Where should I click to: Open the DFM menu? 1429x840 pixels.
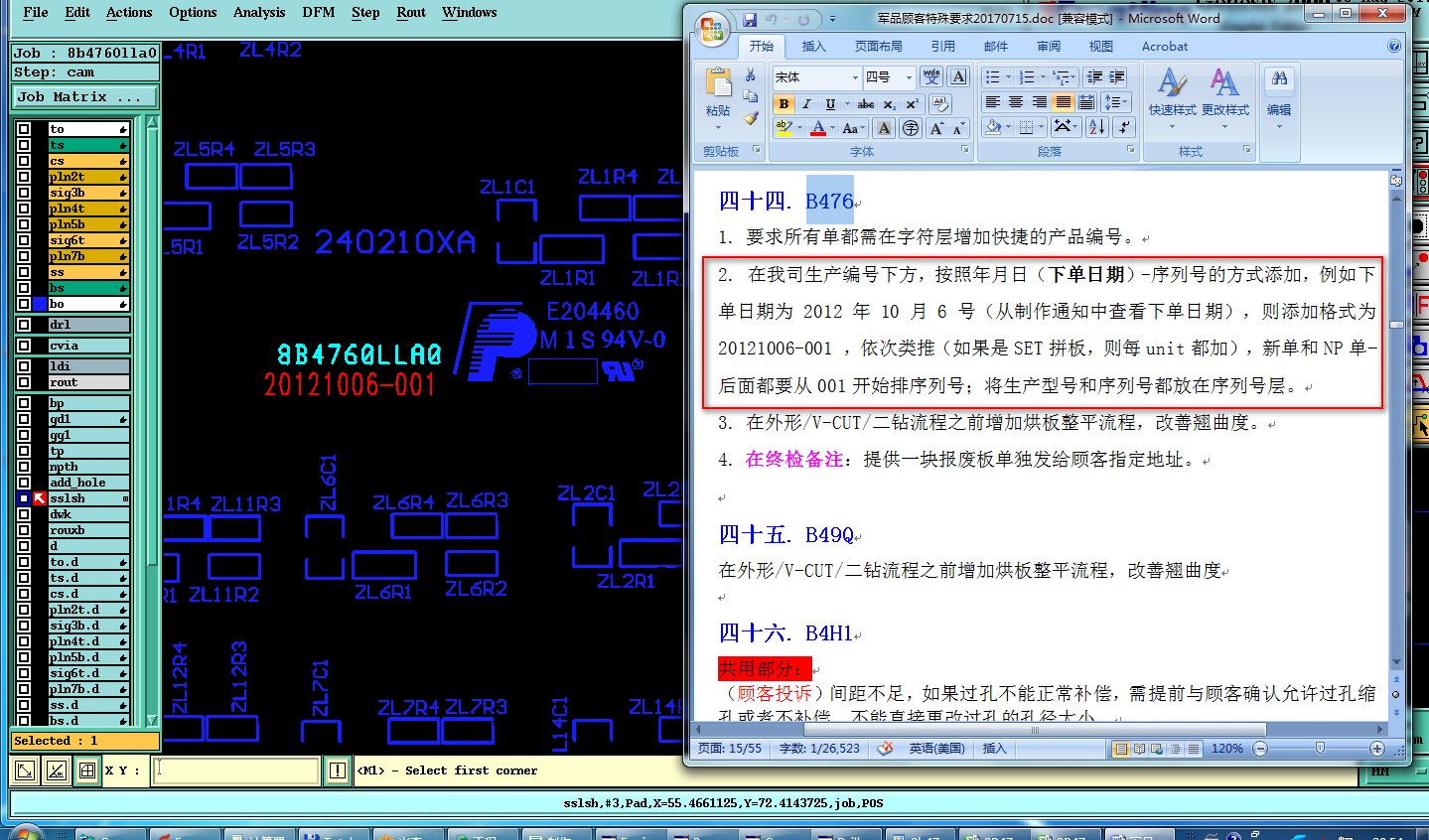[319, 12]
